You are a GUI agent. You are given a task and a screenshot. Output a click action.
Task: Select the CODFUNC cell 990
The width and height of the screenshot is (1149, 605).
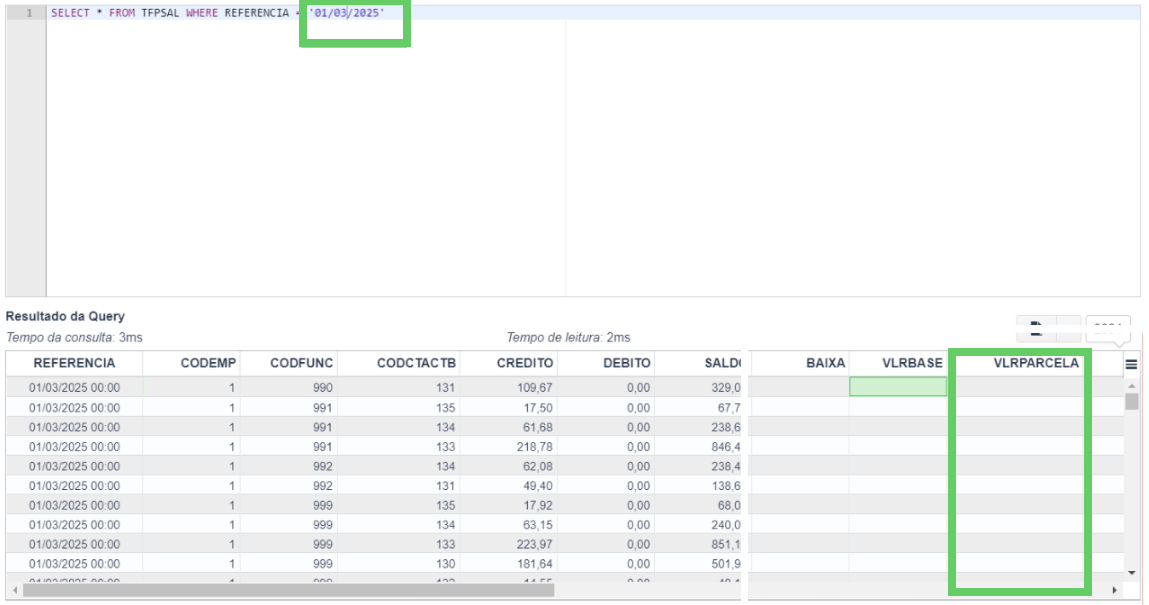[289, 387]
